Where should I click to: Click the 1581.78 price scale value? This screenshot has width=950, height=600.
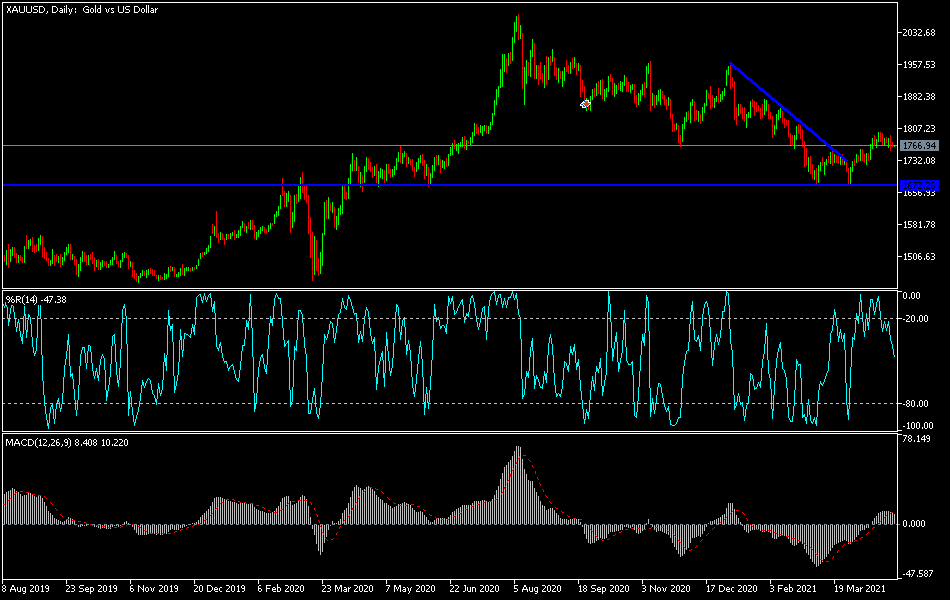pos(919,225)
